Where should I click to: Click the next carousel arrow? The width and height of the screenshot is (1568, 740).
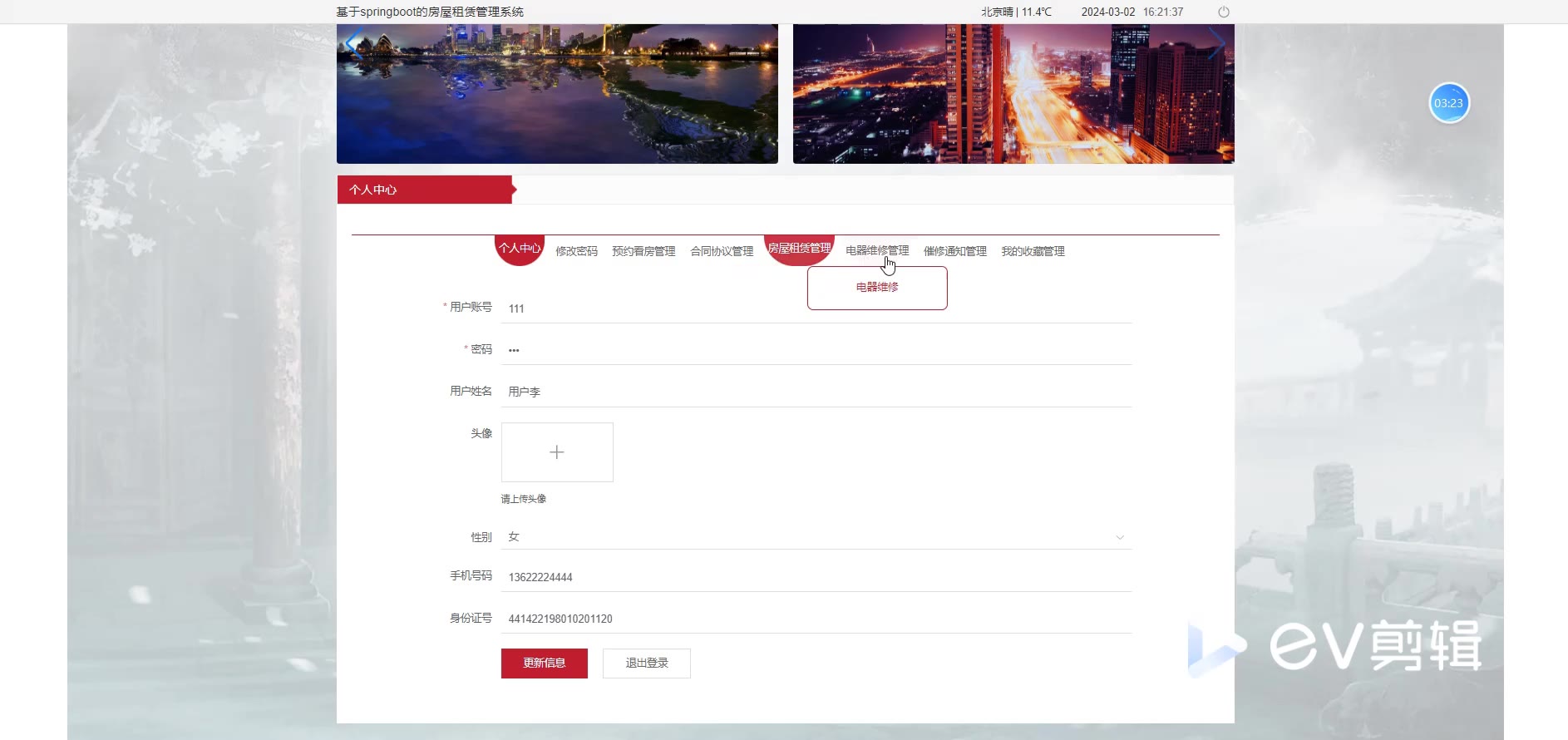(x=1216, y=44)
